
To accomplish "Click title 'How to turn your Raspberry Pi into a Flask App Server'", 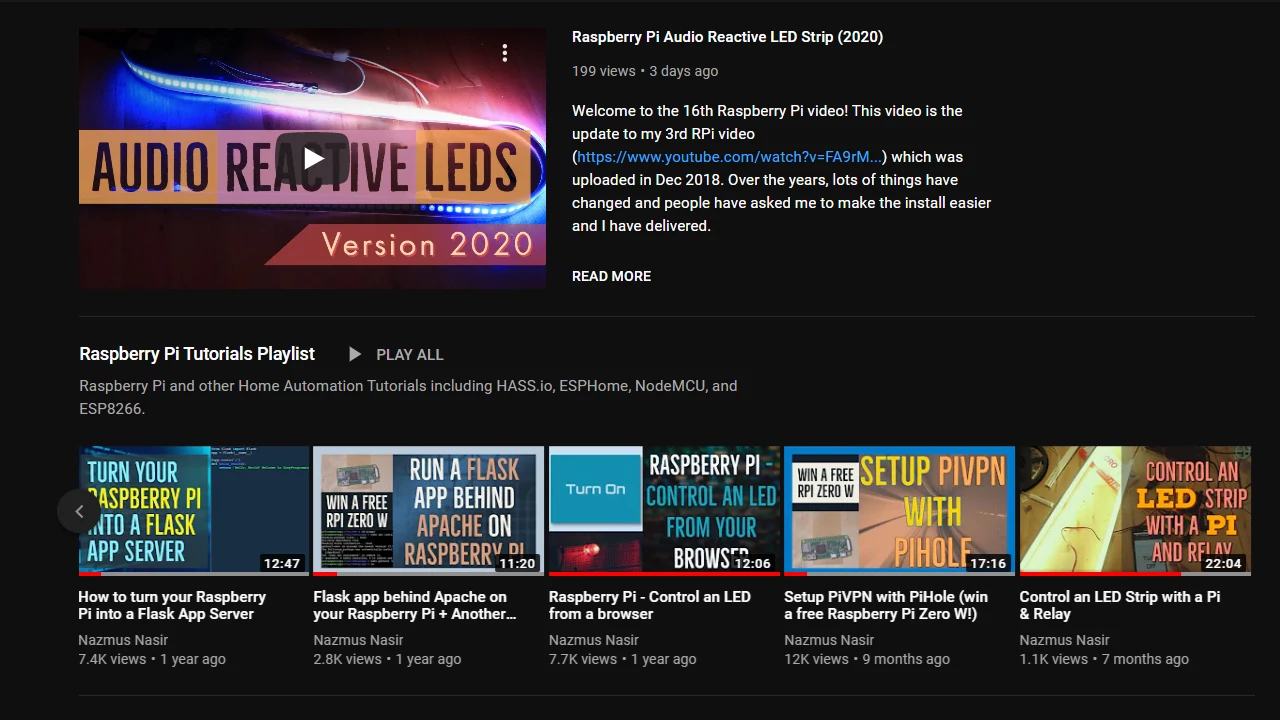I will click(172, 605).
